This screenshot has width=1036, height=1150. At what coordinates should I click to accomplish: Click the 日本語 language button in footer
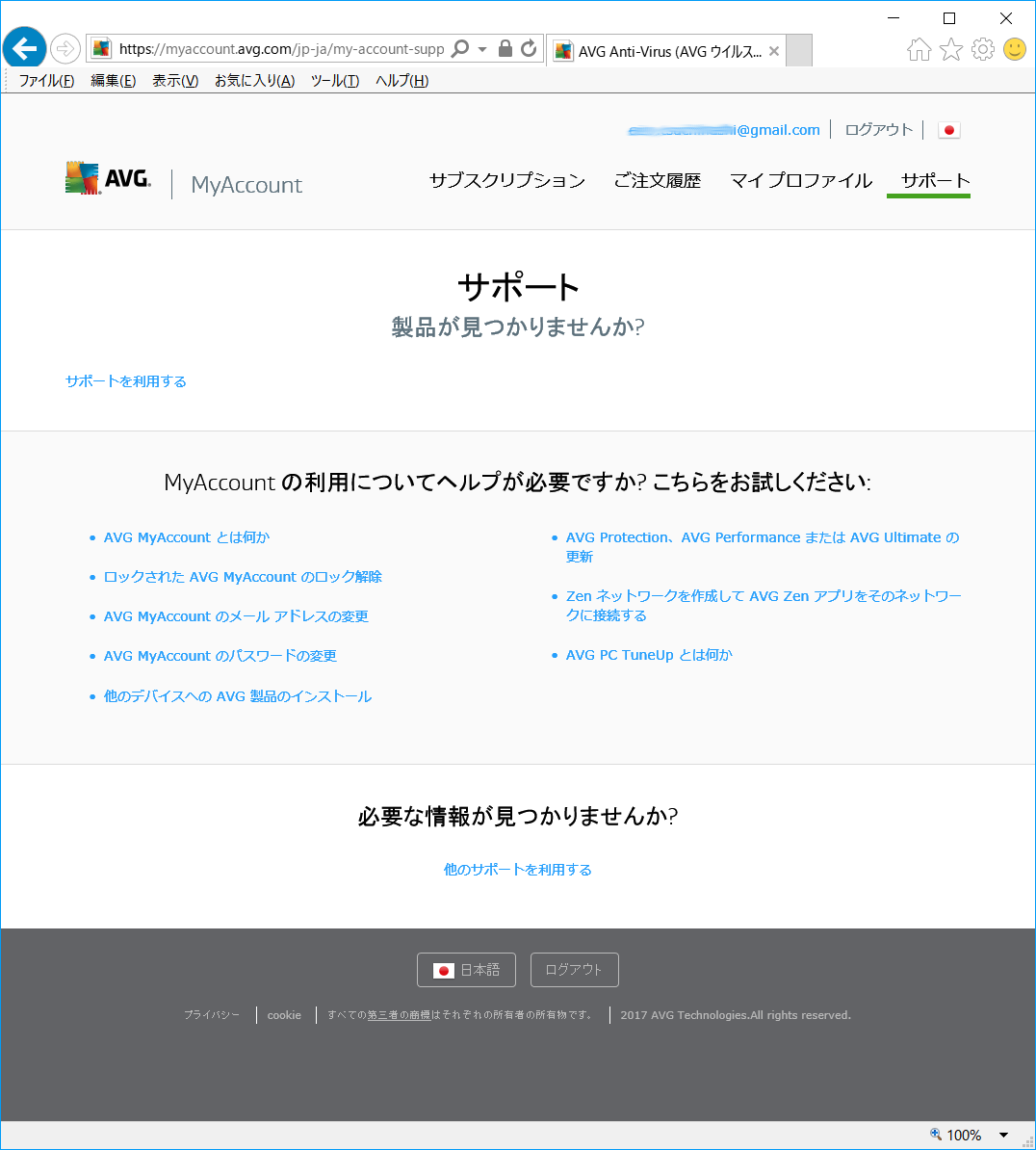[x=466, y=970]
